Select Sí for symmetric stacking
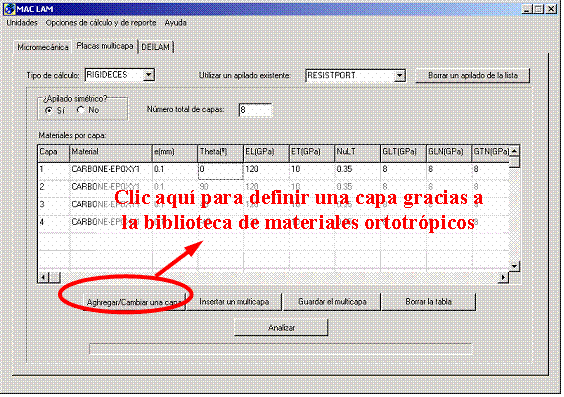This screenshot has width=564, height=397. [49, 110]
